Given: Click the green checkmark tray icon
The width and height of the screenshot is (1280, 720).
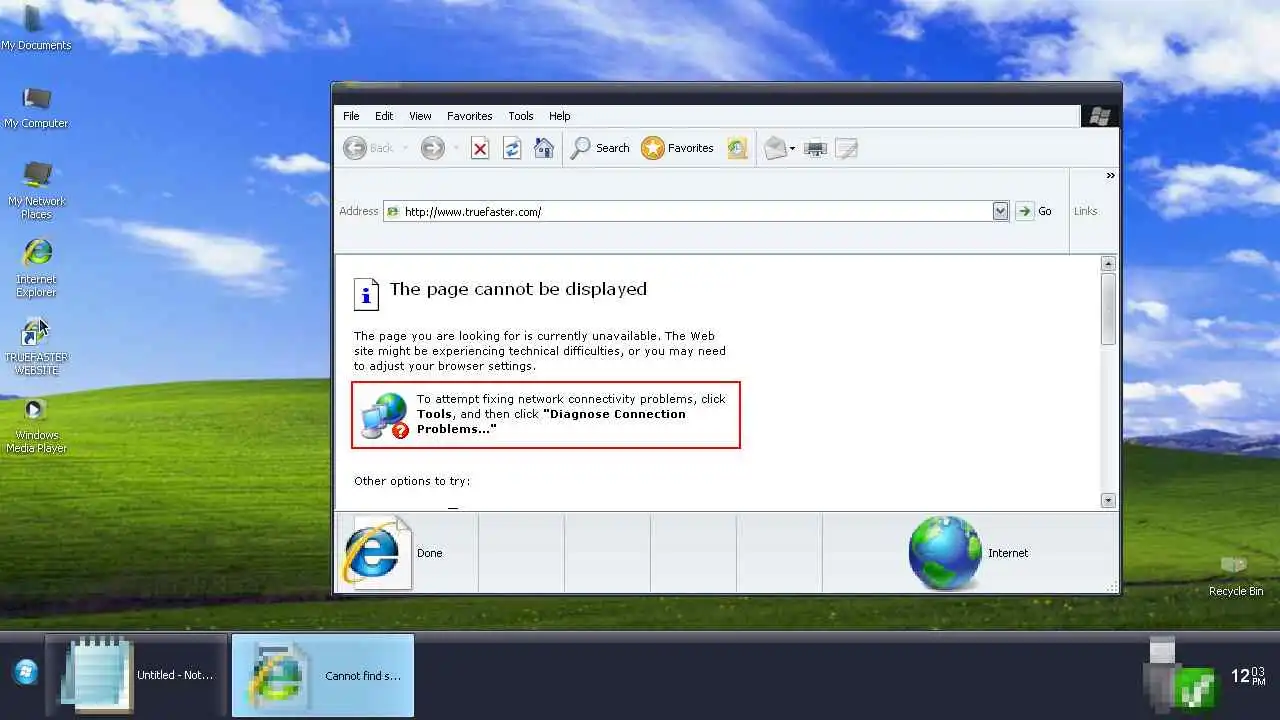Looking at the screenshot, I should (x=1196, y=688).
